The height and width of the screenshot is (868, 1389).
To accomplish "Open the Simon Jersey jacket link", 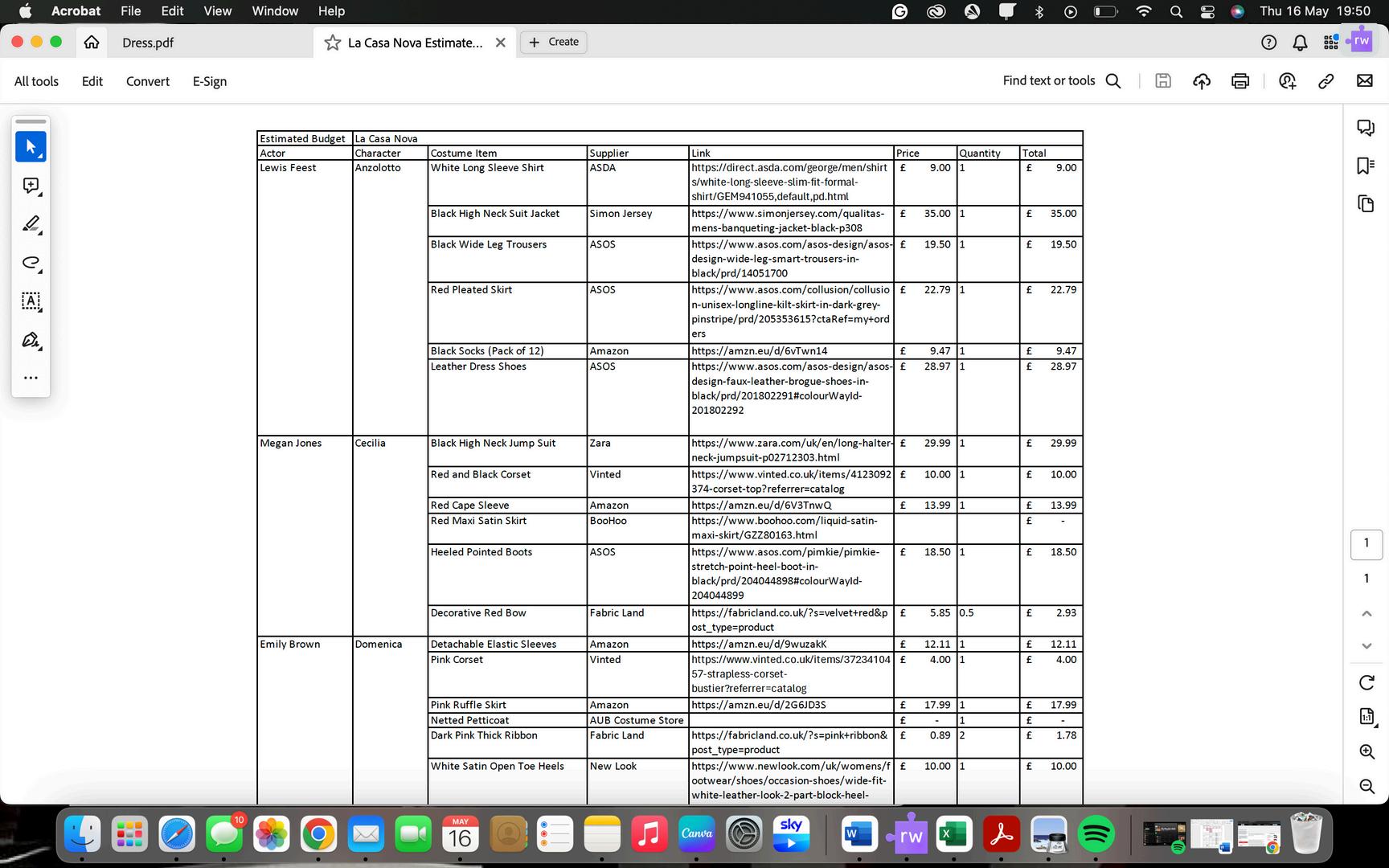I will click(x=788, y=221).
